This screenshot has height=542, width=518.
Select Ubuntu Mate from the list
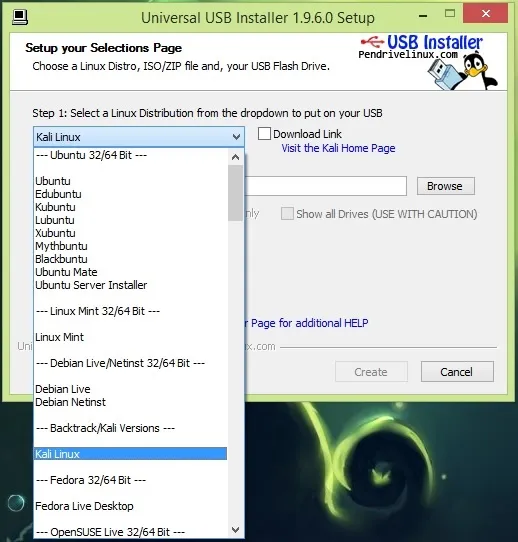click(66, 272)
